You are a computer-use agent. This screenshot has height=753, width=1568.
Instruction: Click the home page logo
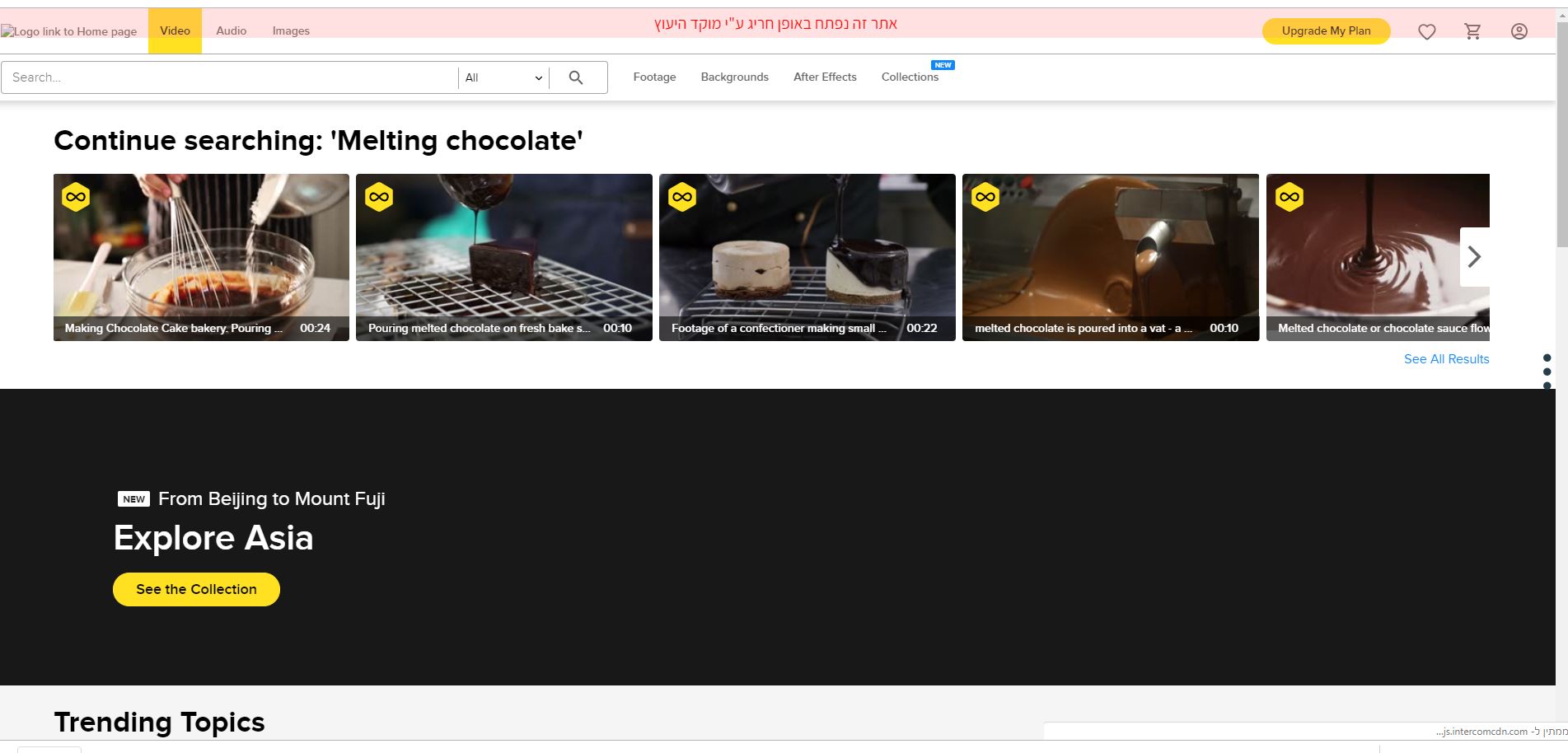pyautogui.click(x=69, y=31)
